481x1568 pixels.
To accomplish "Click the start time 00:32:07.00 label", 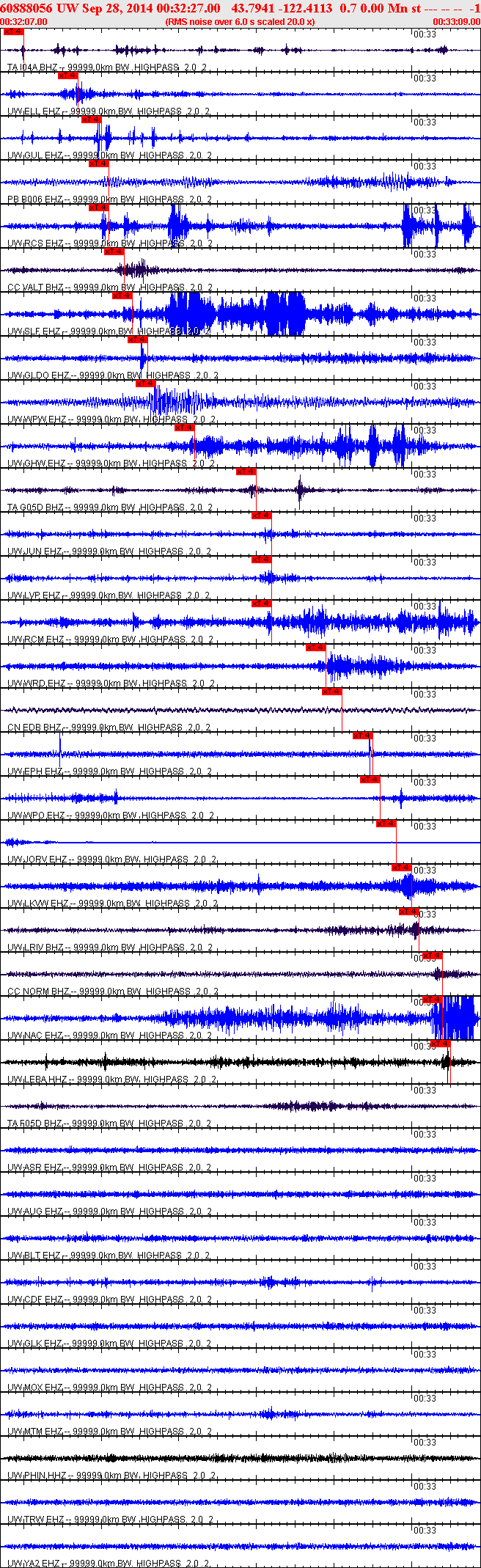I will [23, 22].
